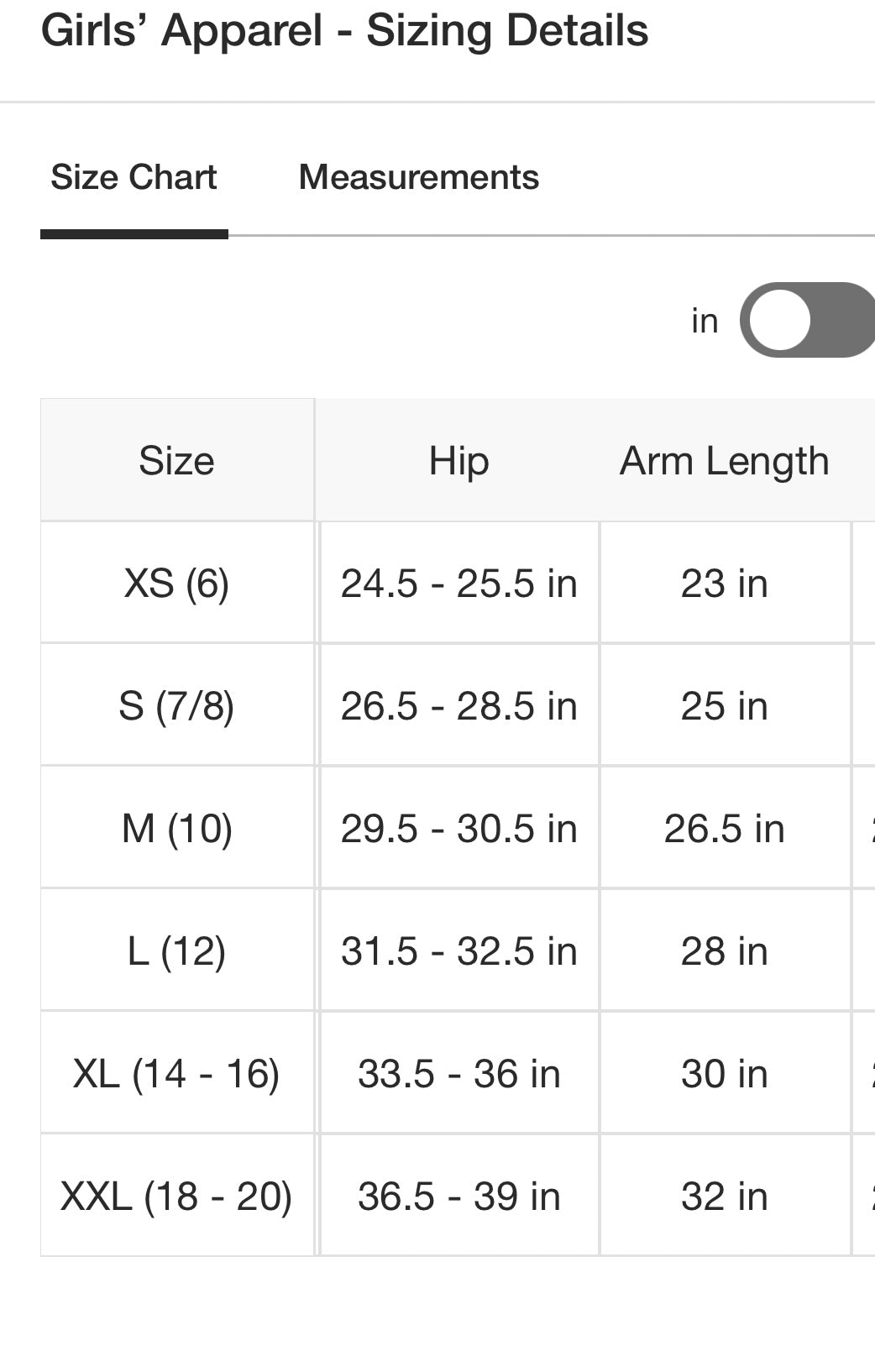Select the Size Chart tab
Image resolution: width=875 pixels, height=1372 pixels.
pos(134,177)
